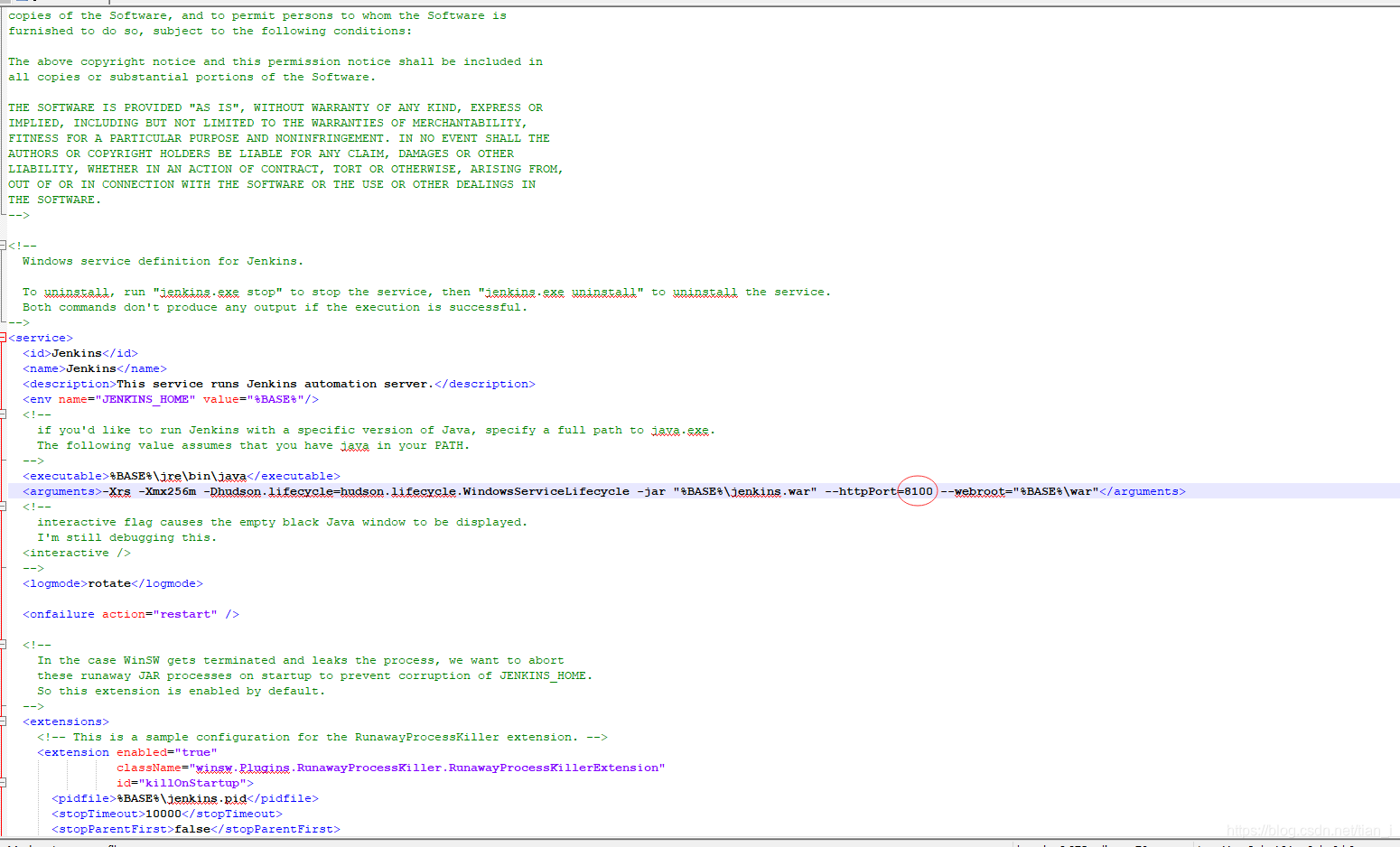The image size is (1400, 847).
Task: Collapse the comment fold above 'In the case WinSW'
Action: (x=3, y=645)
